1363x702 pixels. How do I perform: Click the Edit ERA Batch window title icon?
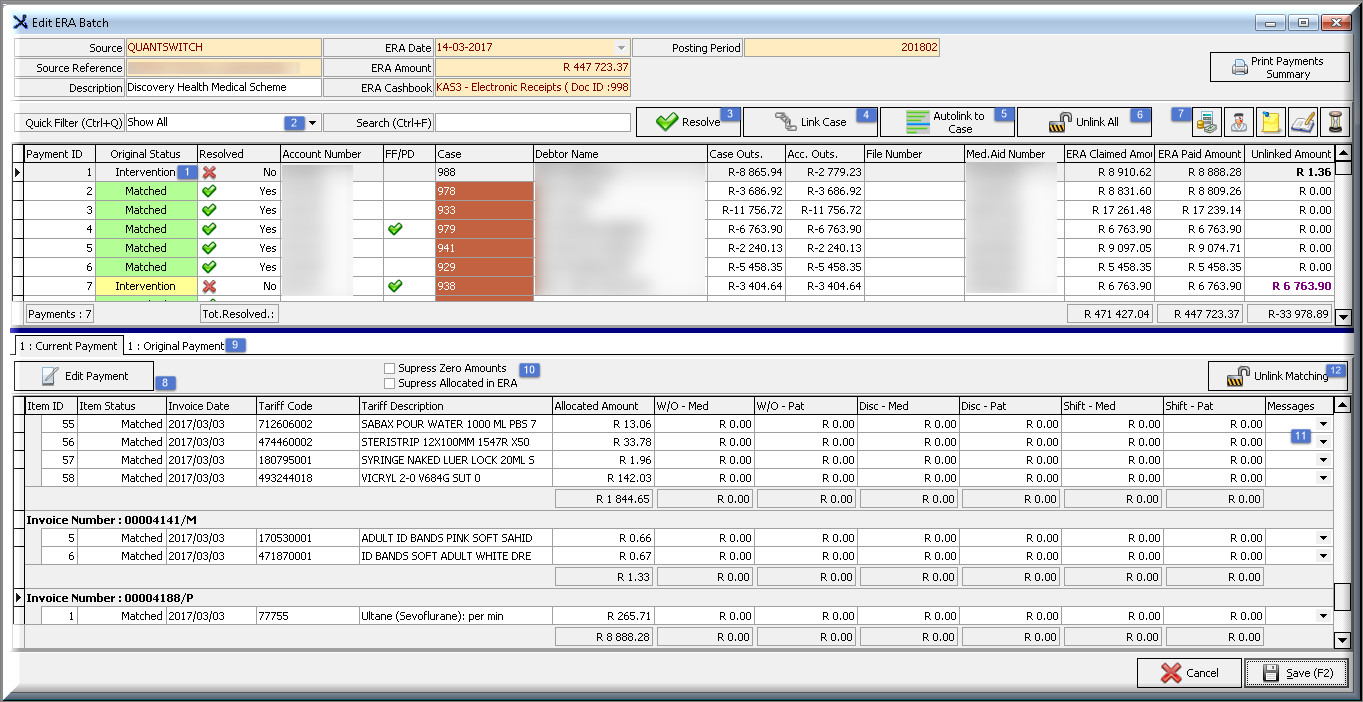(x=19, y=22)
